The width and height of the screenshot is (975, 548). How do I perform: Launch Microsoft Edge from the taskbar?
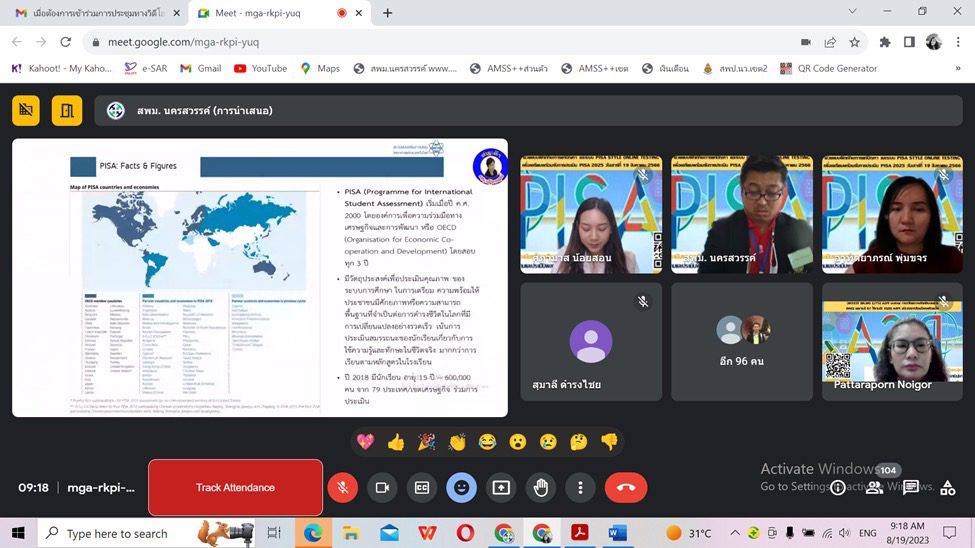[x=313, y=533]
